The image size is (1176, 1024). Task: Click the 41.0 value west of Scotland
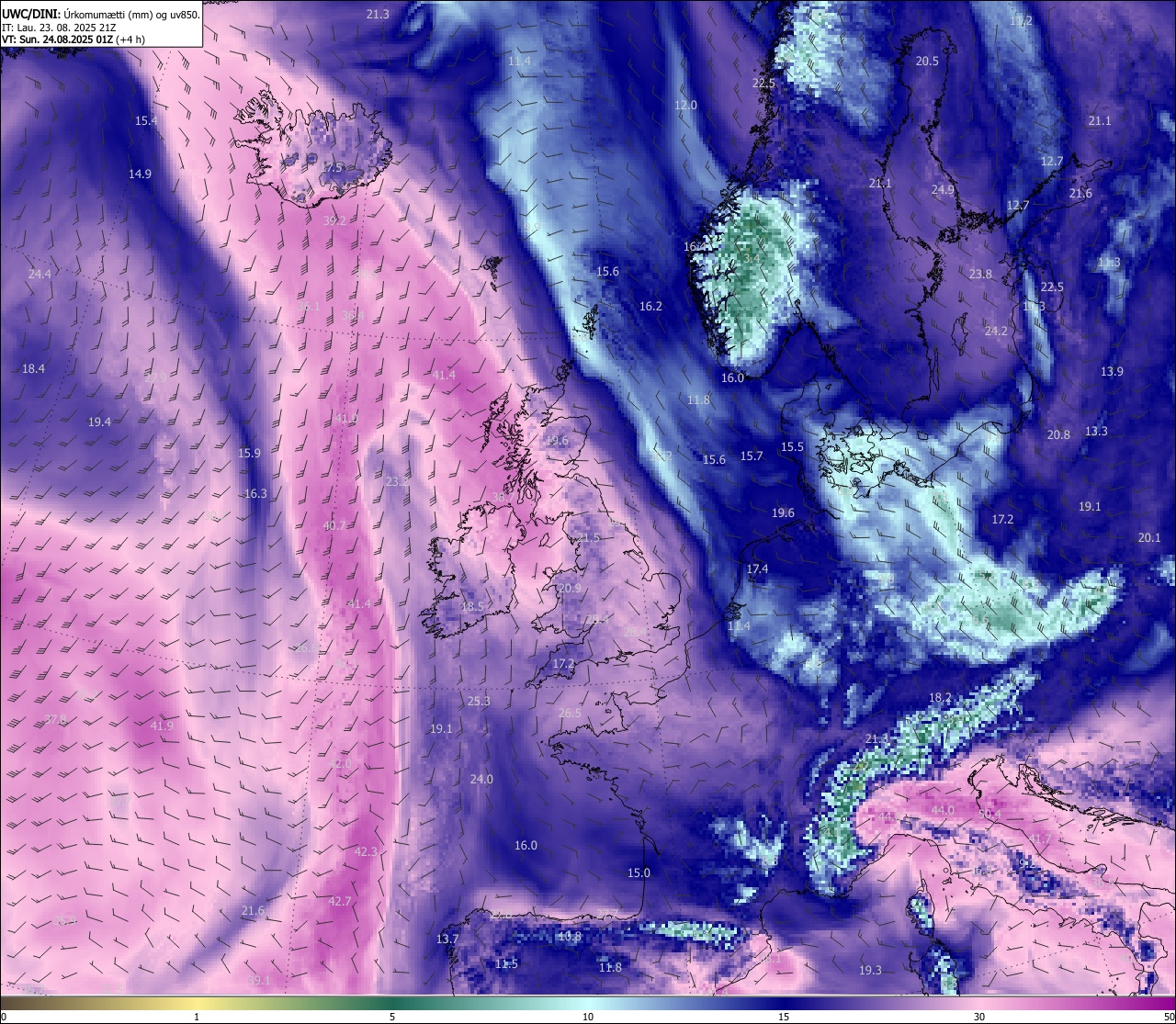pyautogui.click(x=346, y=418)
